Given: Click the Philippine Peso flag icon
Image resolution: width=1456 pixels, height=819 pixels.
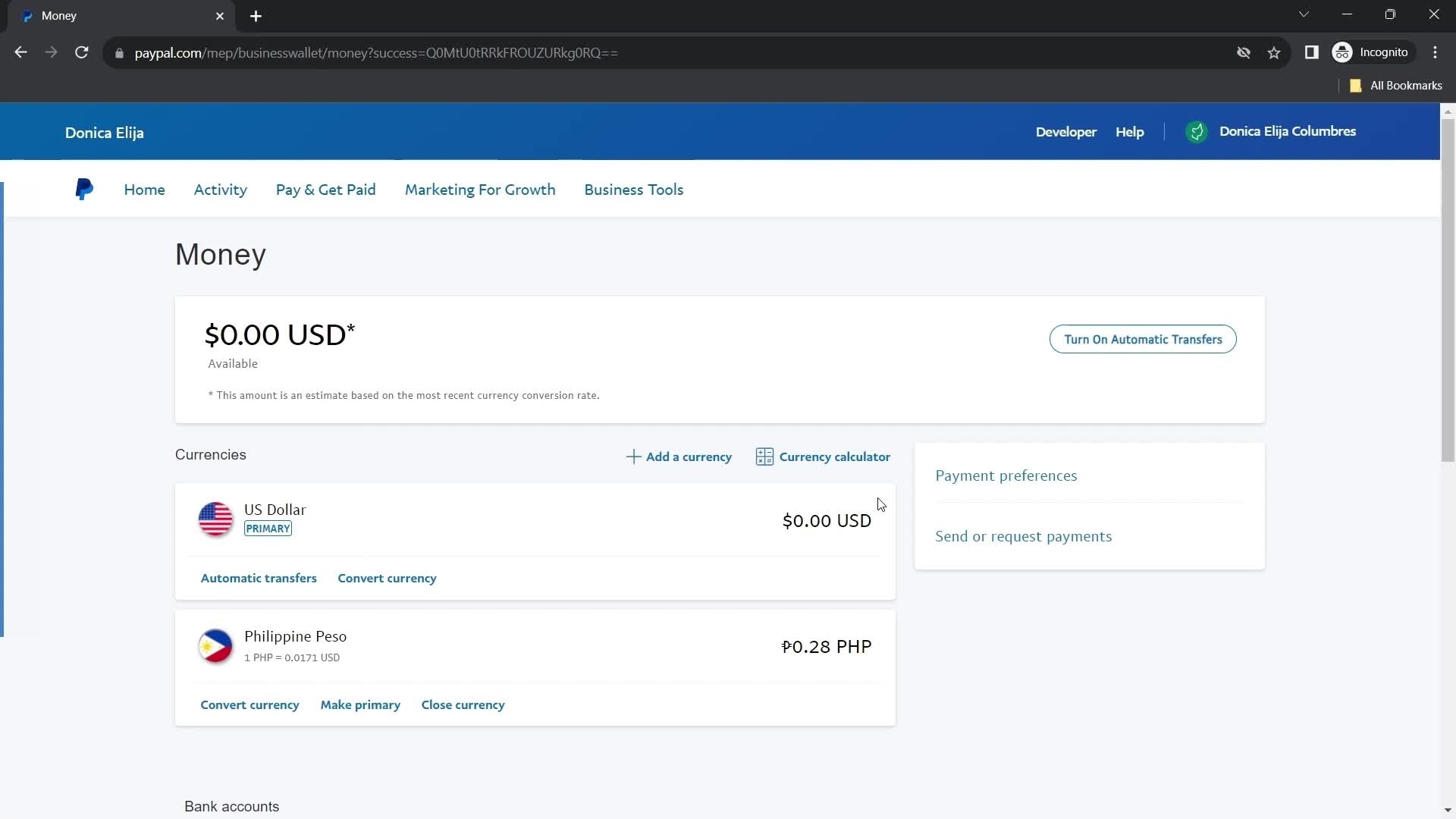Looking at the screenshot, I should (x=216, y=646).
